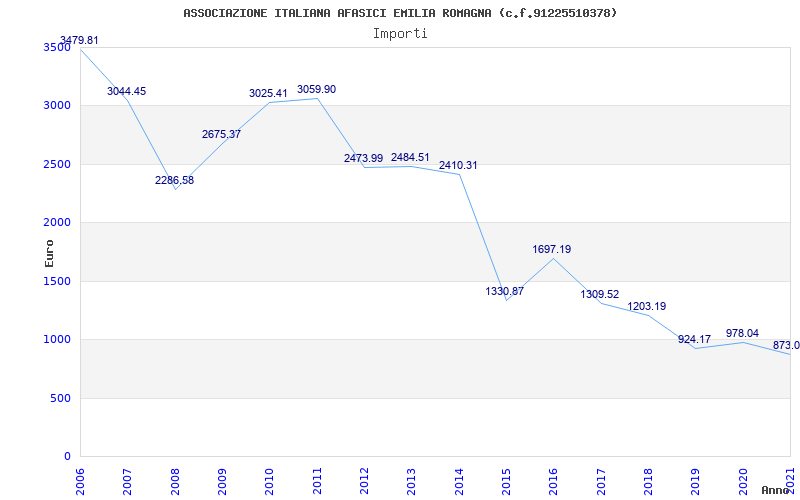Click the 2018 x-axis year label
800x500 pixels.
(648, 481)
